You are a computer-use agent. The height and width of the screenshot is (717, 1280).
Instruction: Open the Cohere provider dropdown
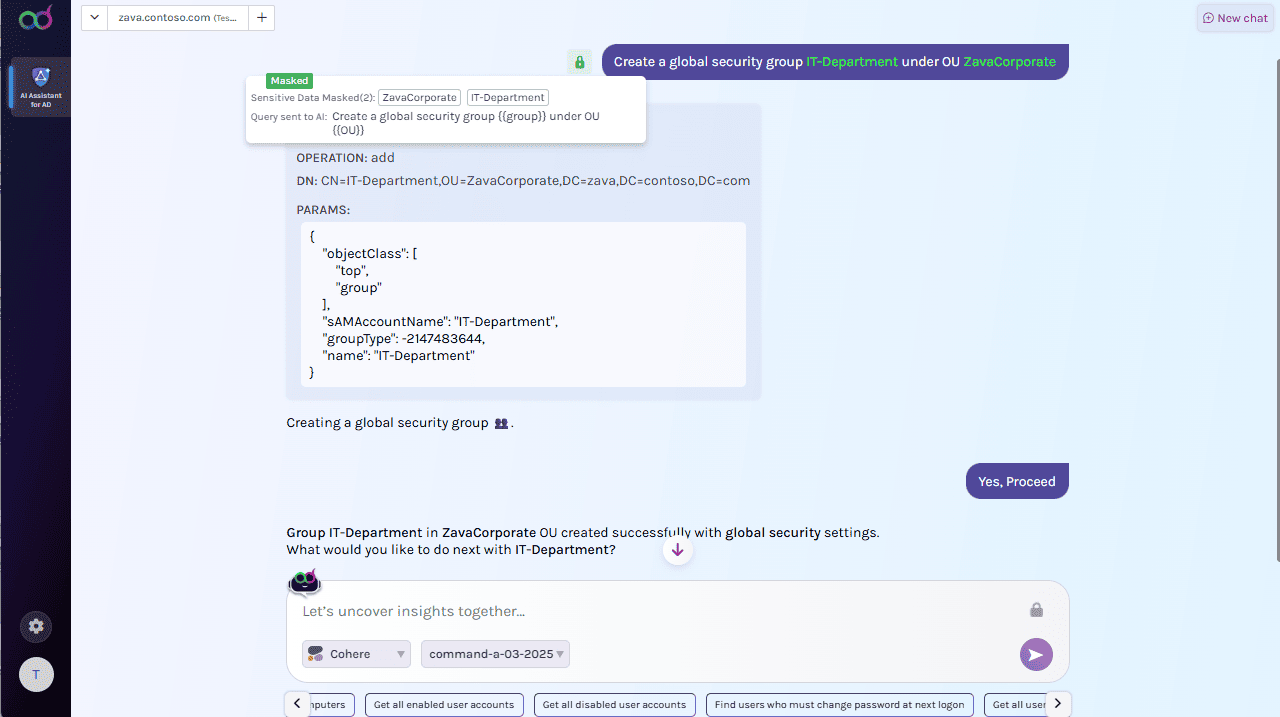tap(356, 654)
